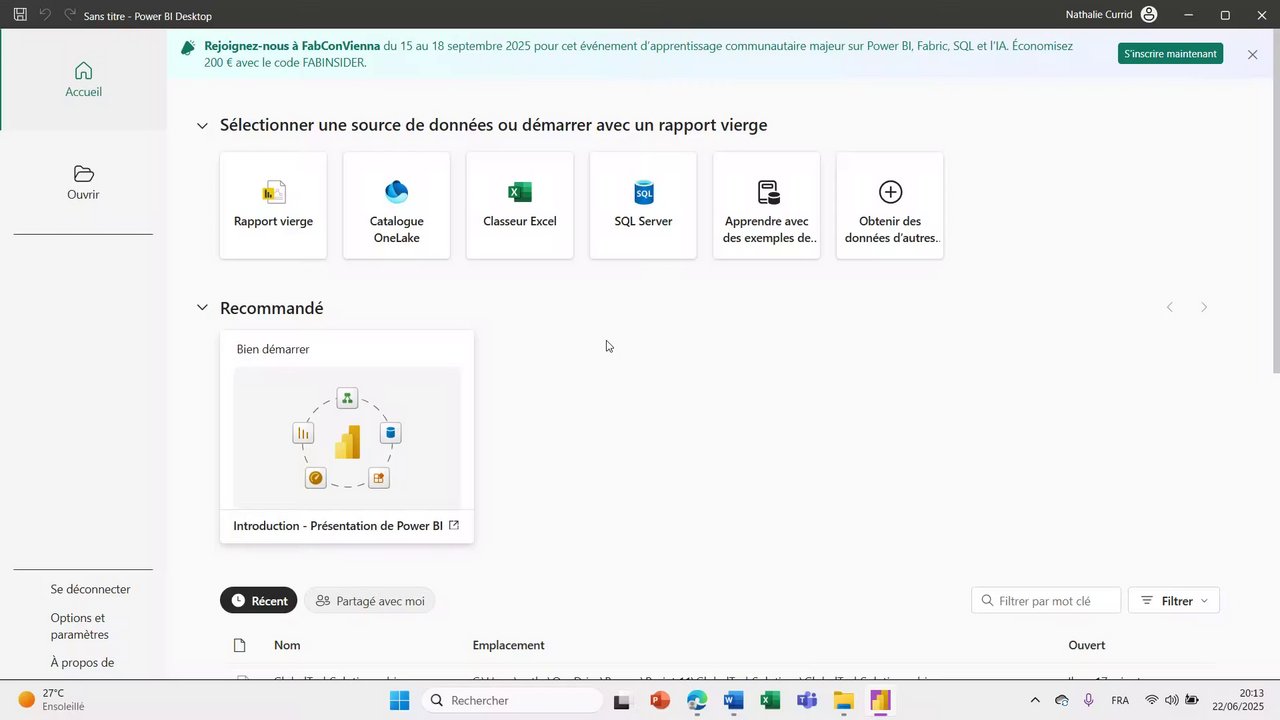Screen dimensions: 1280x720
Task: Open Bien démarrer illustration thumbnail
Action: click(x=347, y=437)
